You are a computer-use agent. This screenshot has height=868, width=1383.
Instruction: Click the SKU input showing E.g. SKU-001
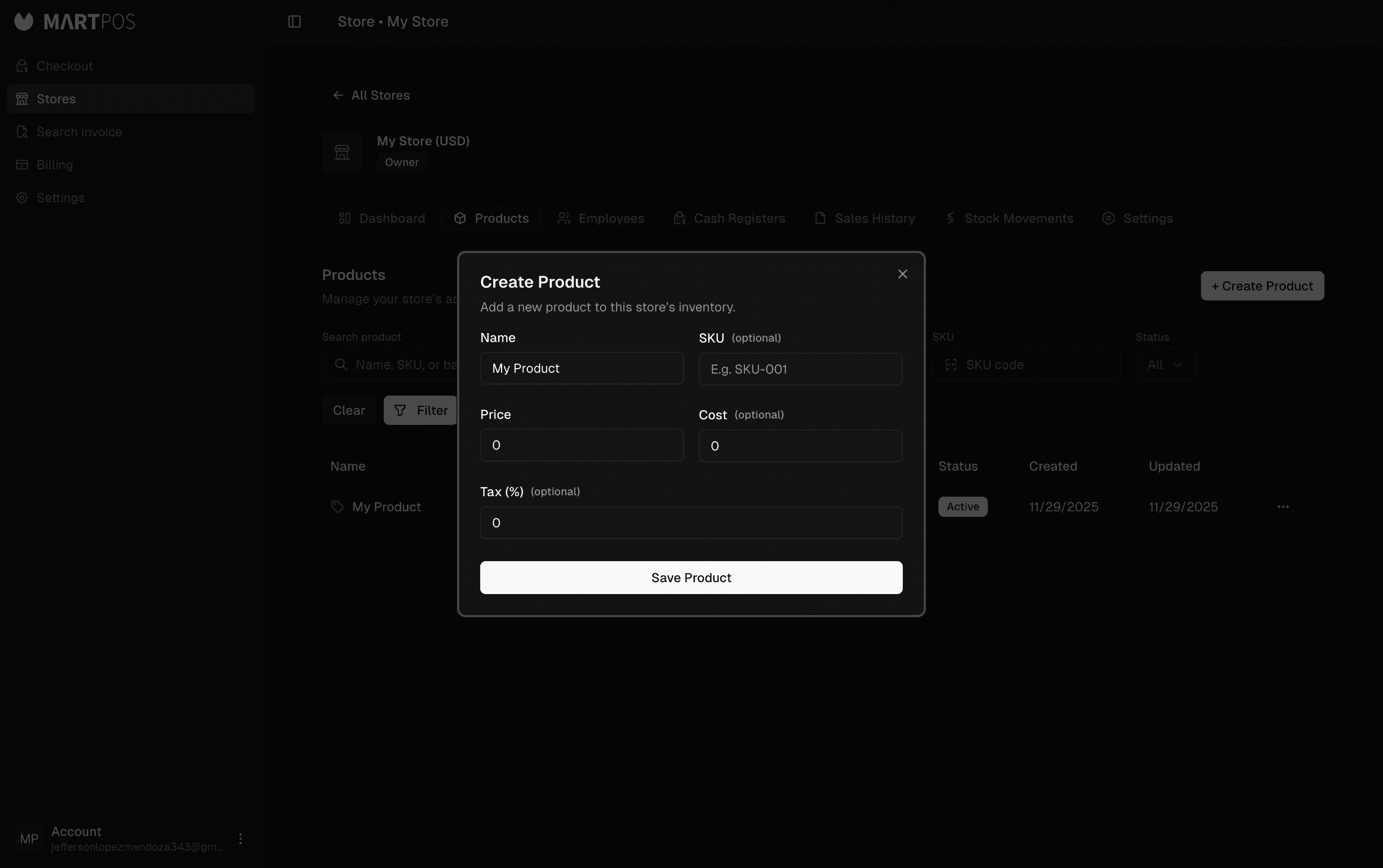[x=799, y=369]
